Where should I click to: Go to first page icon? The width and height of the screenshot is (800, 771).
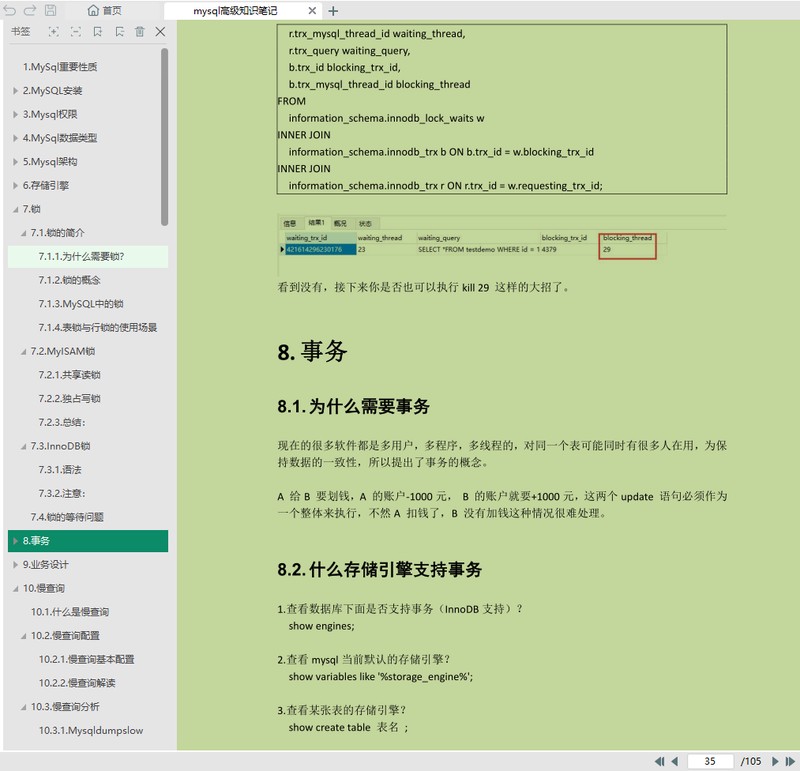pos(659,761)
